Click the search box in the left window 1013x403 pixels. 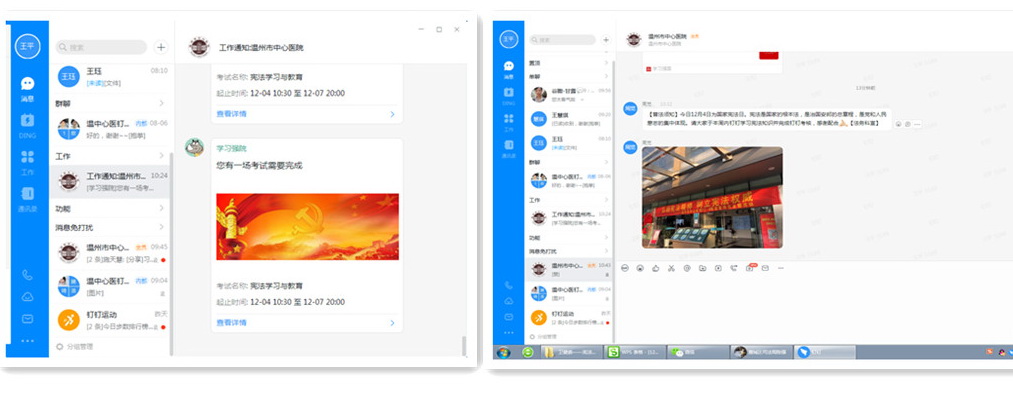[101, 47]
